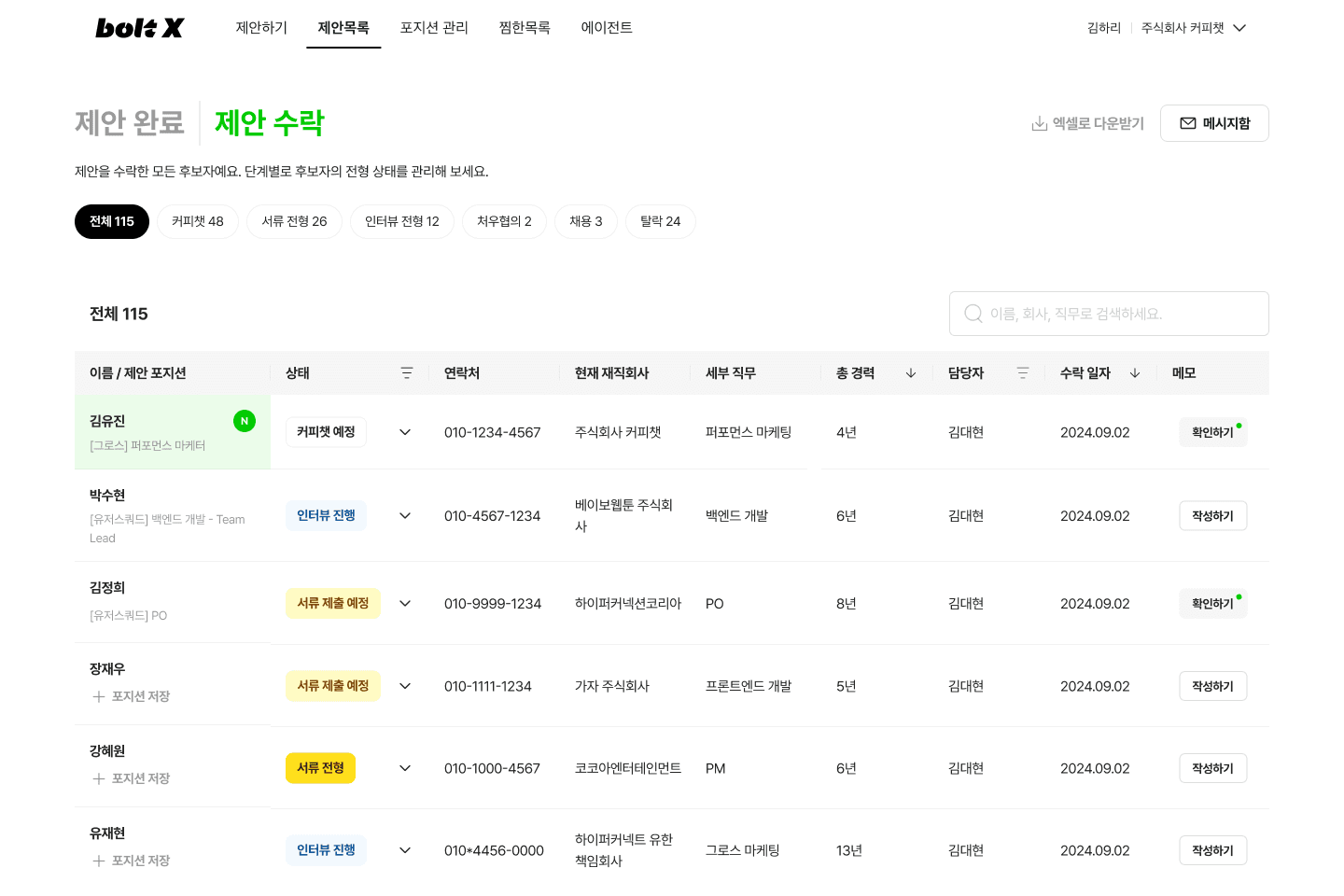Click 작성하기 memo button for 박수현
This screenshot has width=1344, height=896.
click(1212, 516)
